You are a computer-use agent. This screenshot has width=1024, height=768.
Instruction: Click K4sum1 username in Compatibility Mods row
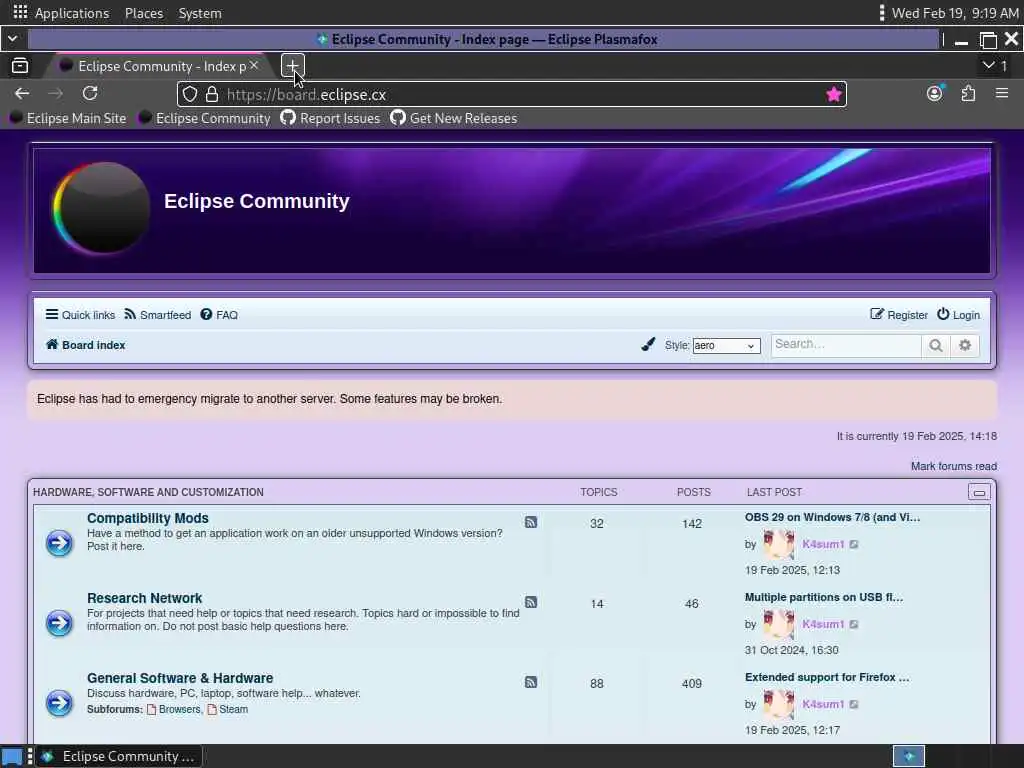coord(823,544)
